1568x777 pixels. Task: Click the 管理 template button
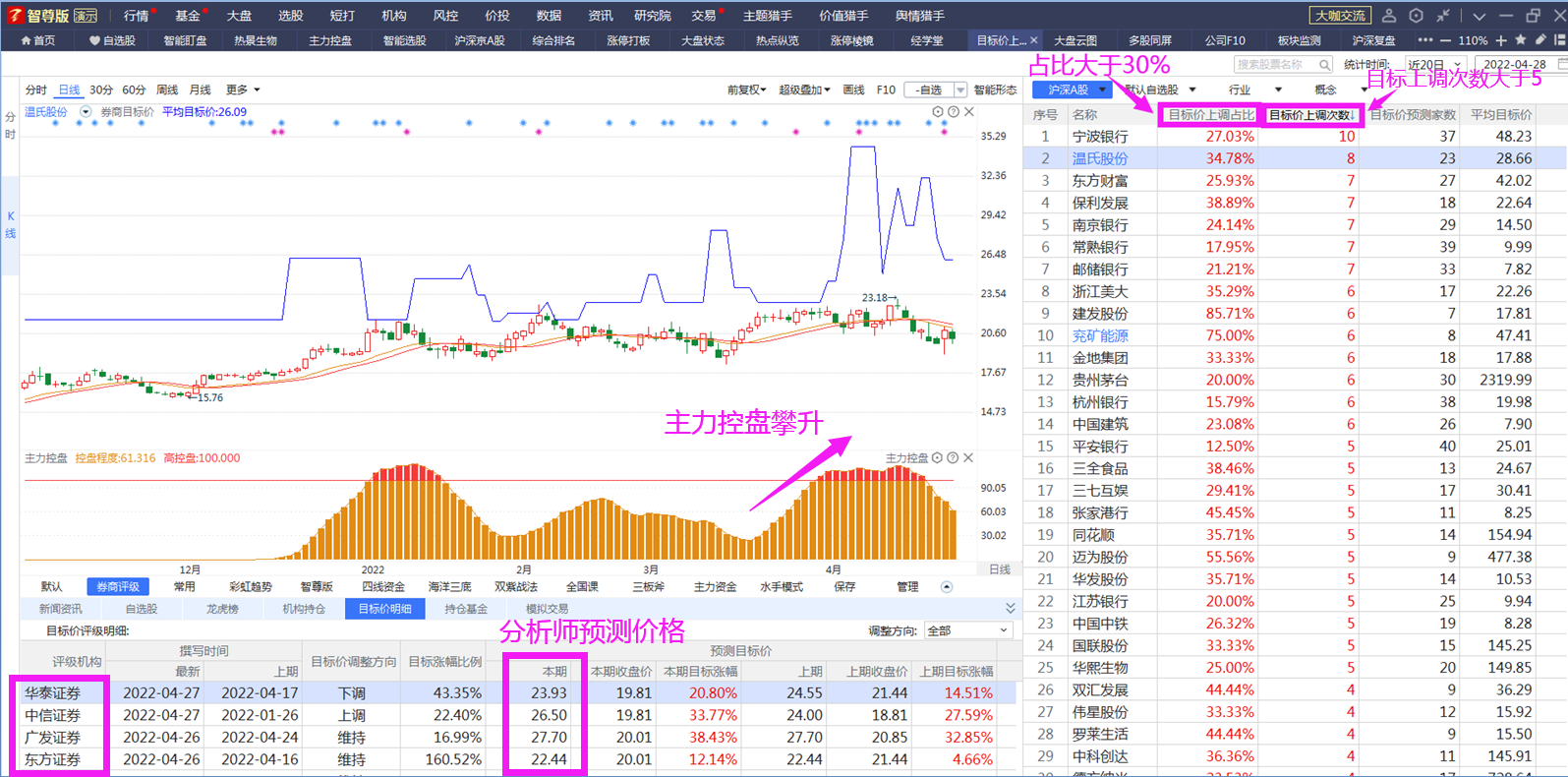[x=907, y=587]
